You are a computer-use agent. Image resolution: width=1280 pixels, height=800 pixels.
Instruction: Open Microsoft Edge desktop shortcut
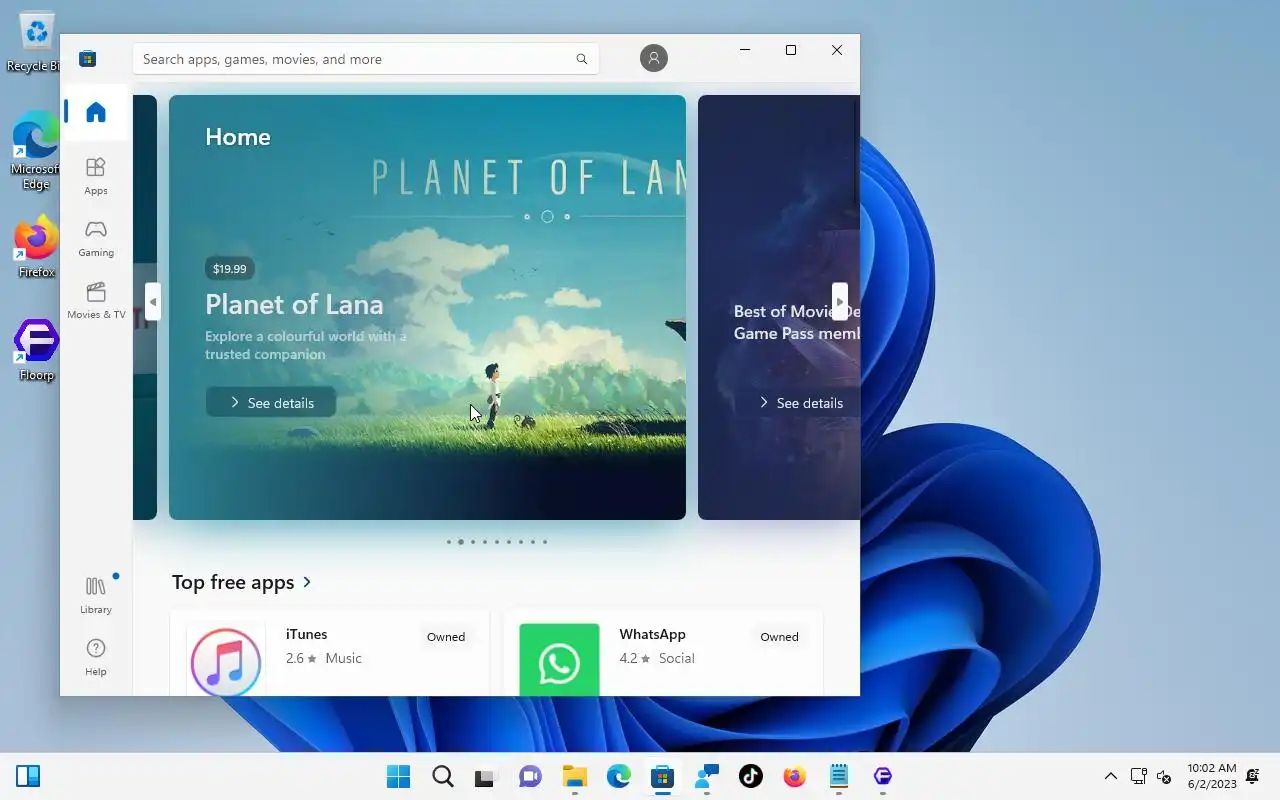[36, 150]
